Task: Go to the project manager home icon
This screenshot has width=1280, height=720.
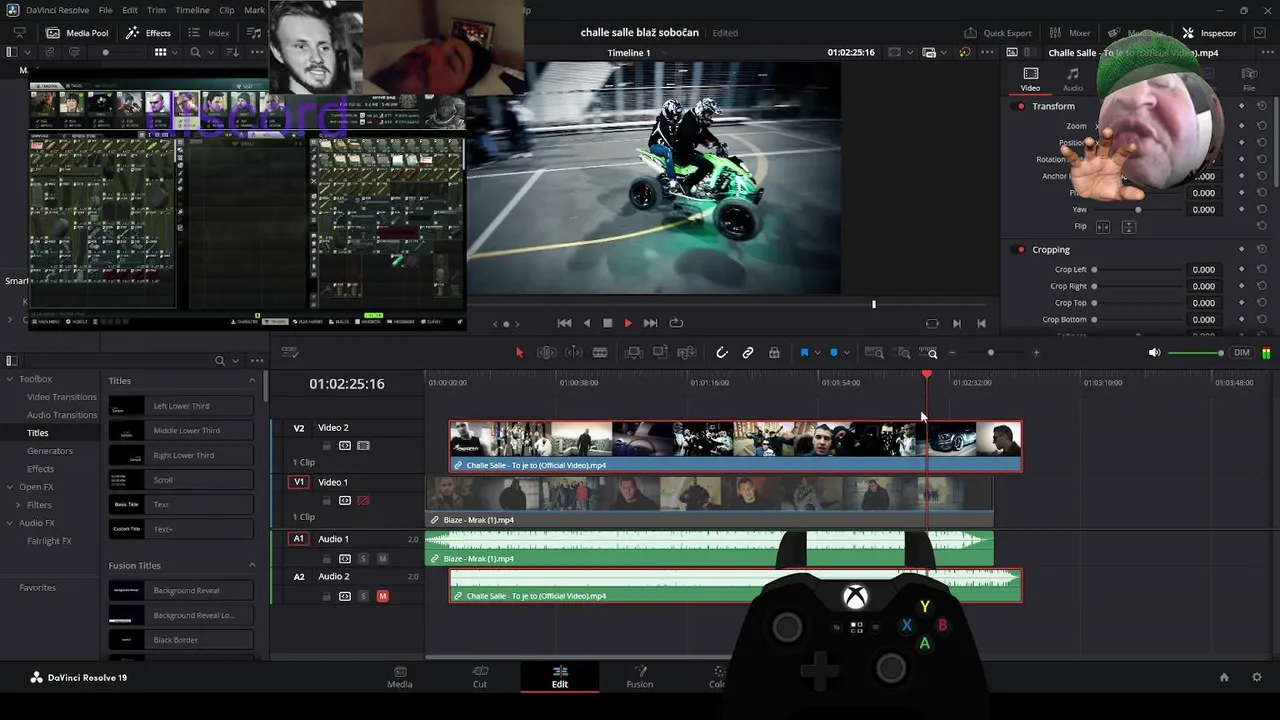Action: coord(1224,678)
